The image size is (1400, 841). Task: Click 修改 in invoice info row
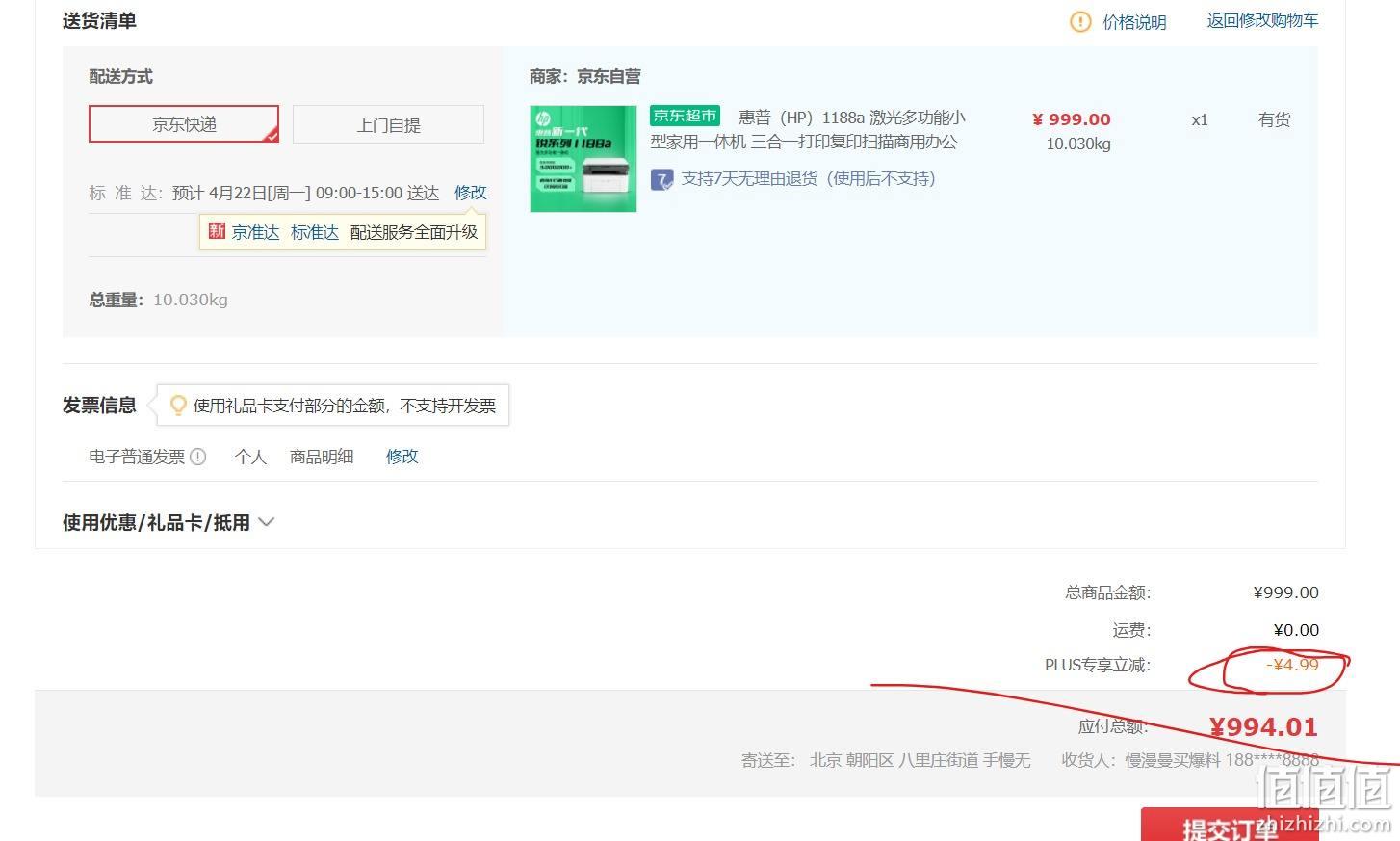click(402, 457)
